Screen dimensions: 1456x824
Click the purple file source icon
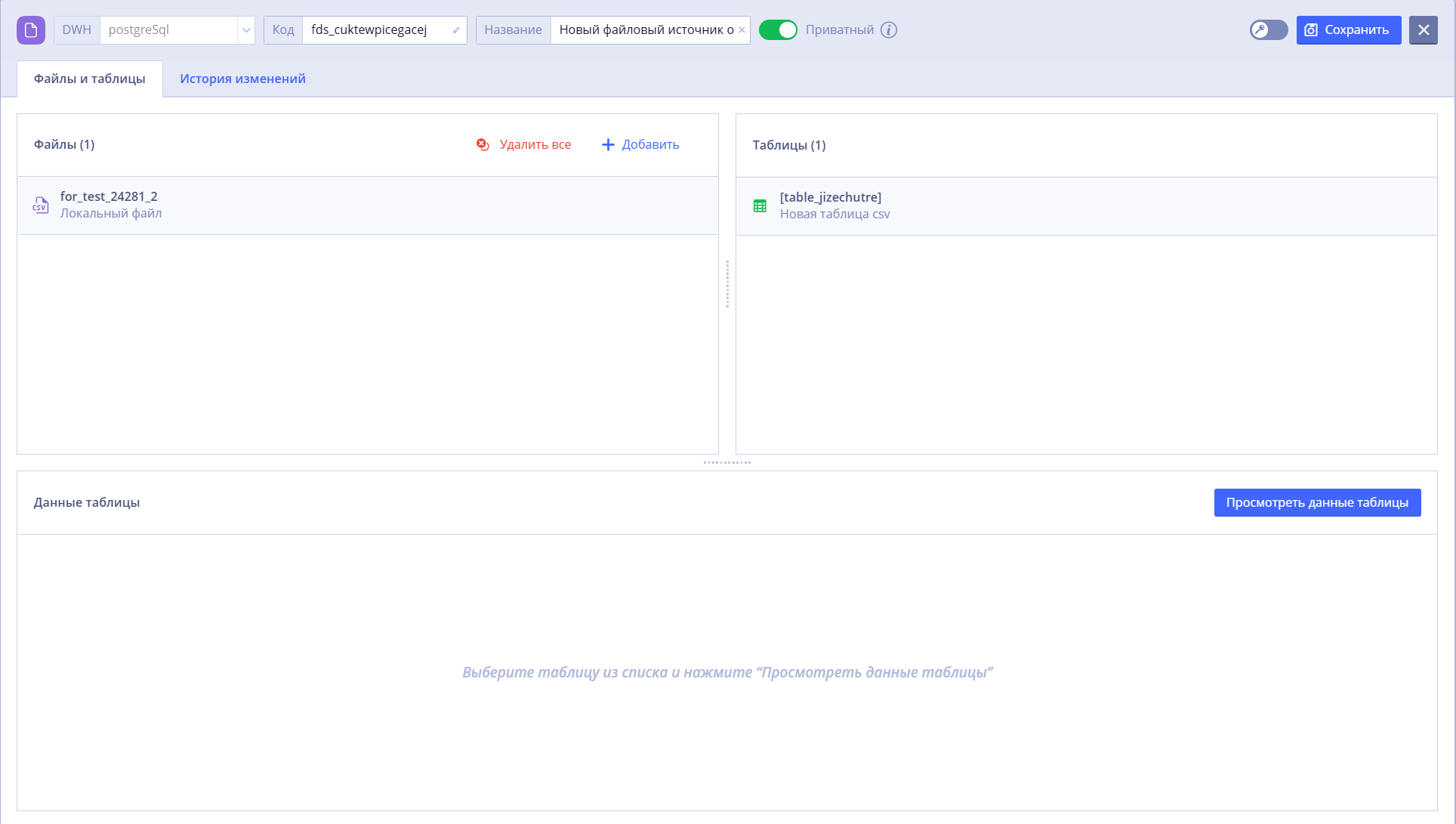pyautogui.click(x=31, y=30)
